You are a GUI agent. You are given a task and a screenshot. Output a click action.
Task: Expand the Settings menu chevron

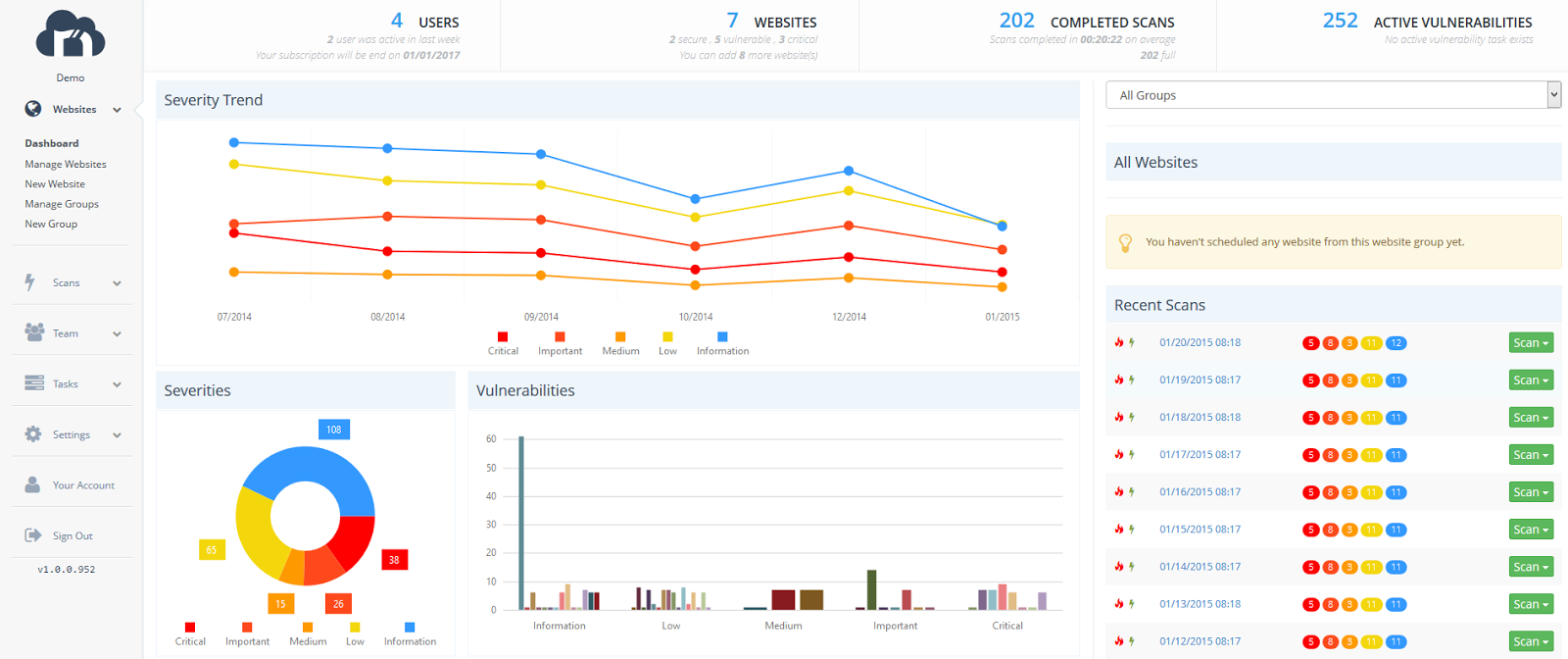pos(117,435)
